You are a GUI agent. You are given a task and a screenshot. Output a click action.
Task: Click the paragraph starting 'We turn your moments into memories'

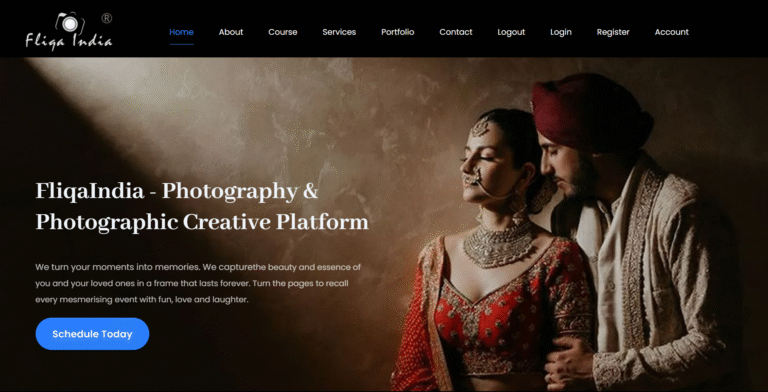click(x=198, y=283)
